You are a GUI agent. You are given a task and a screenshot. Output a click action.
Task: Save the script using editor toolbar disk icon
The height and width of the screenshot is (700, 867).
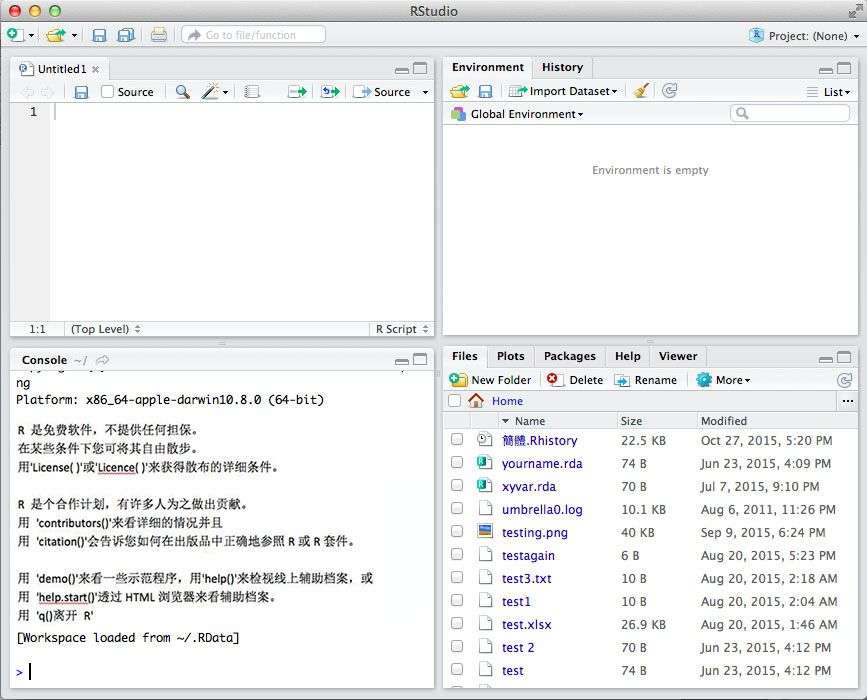tap(81, 92)
